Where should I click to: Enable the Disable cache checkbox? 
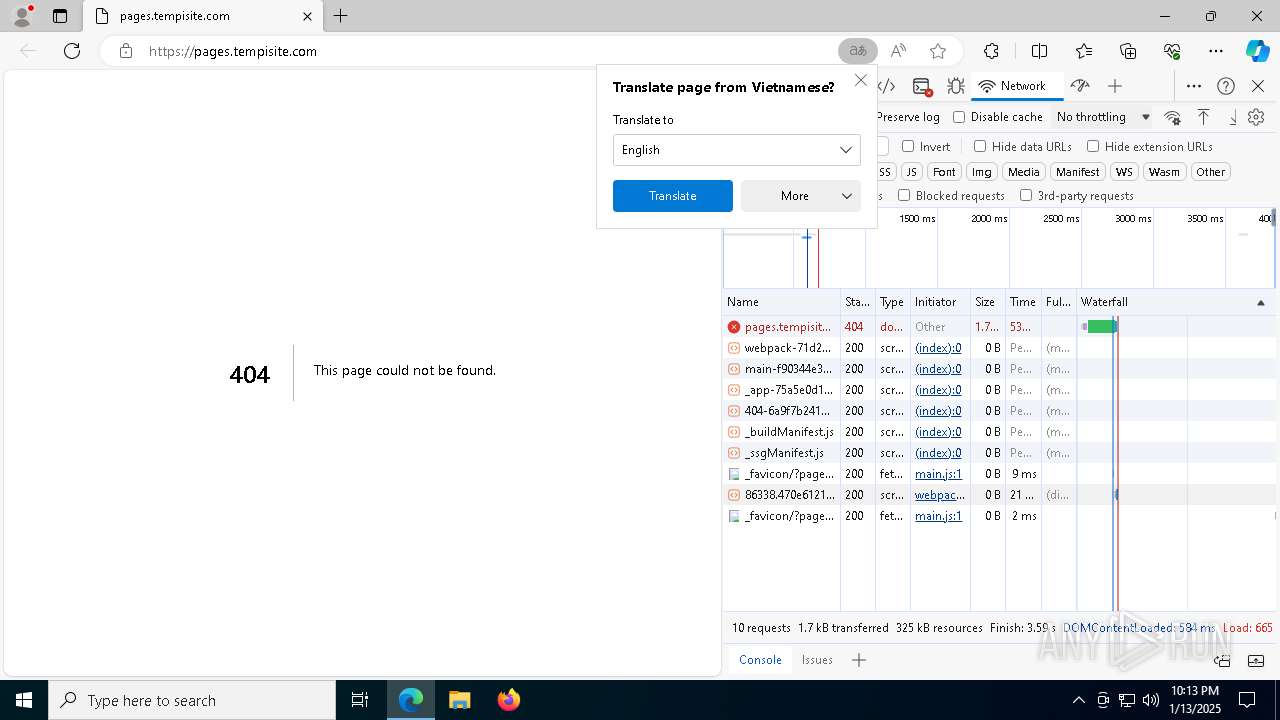[x=959, y=117]
